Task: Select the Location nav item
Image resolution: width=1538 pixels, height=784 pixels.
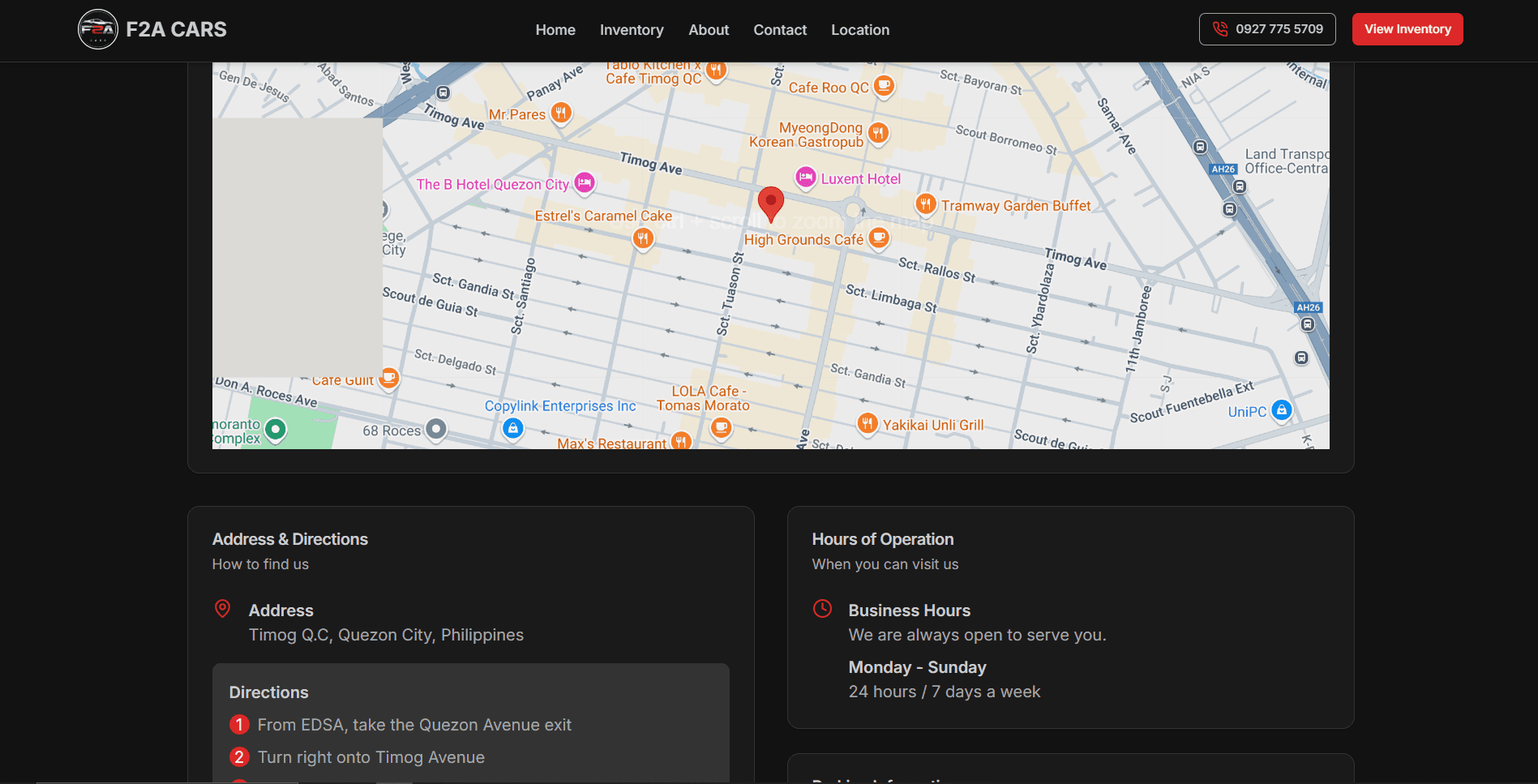Action: 860,30
